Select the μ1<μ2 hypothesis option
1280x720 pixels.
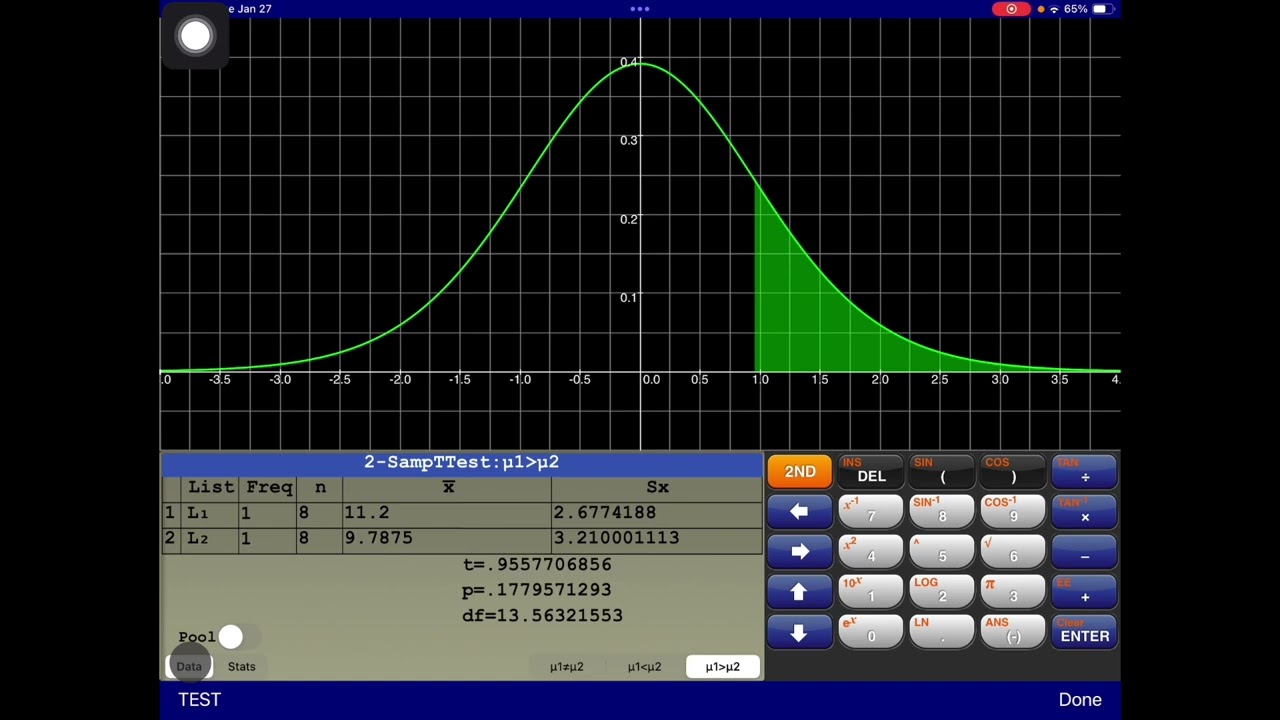(x=644, y=666)
